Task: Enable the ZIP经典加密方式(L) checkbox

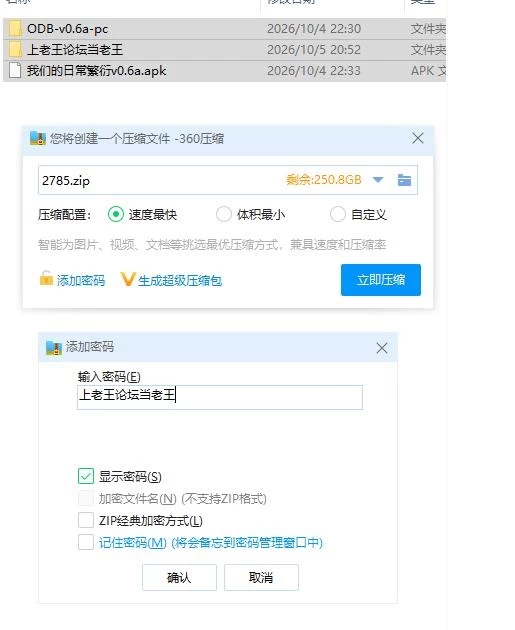Action: (x=86, y=520)
